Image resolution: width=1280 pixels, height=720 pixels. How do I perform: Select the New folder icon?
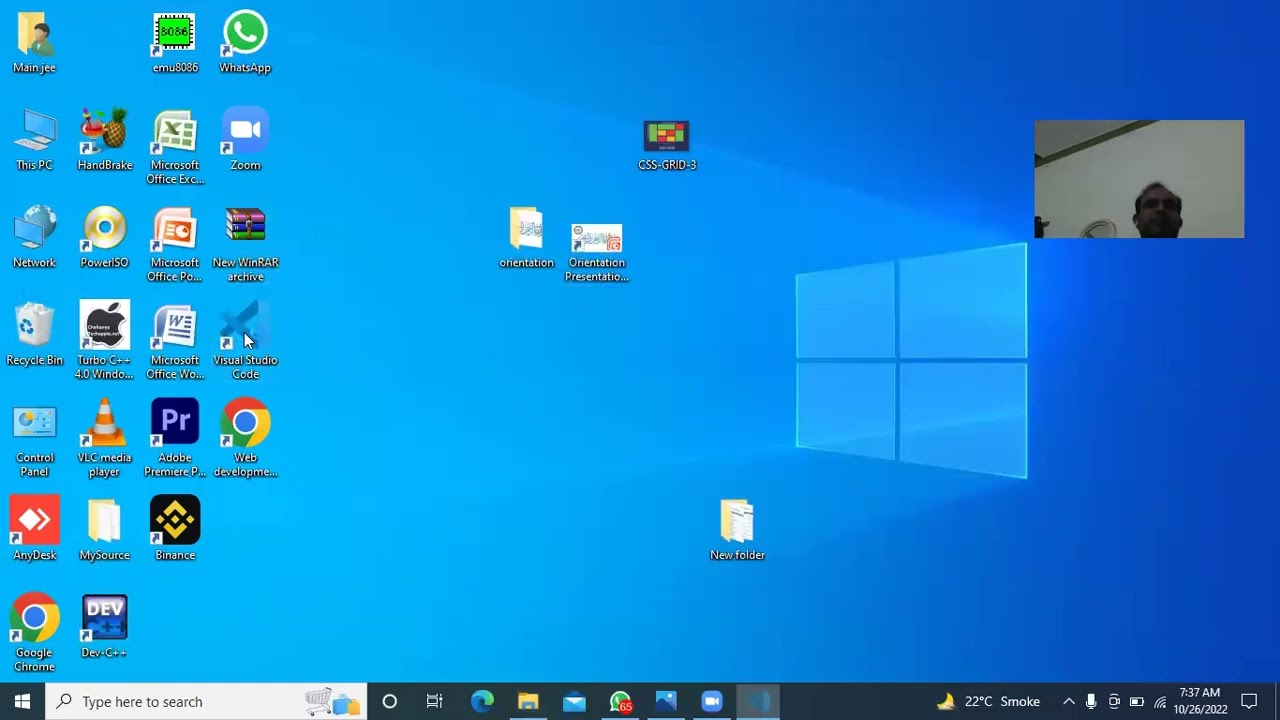tap(737, 530)
